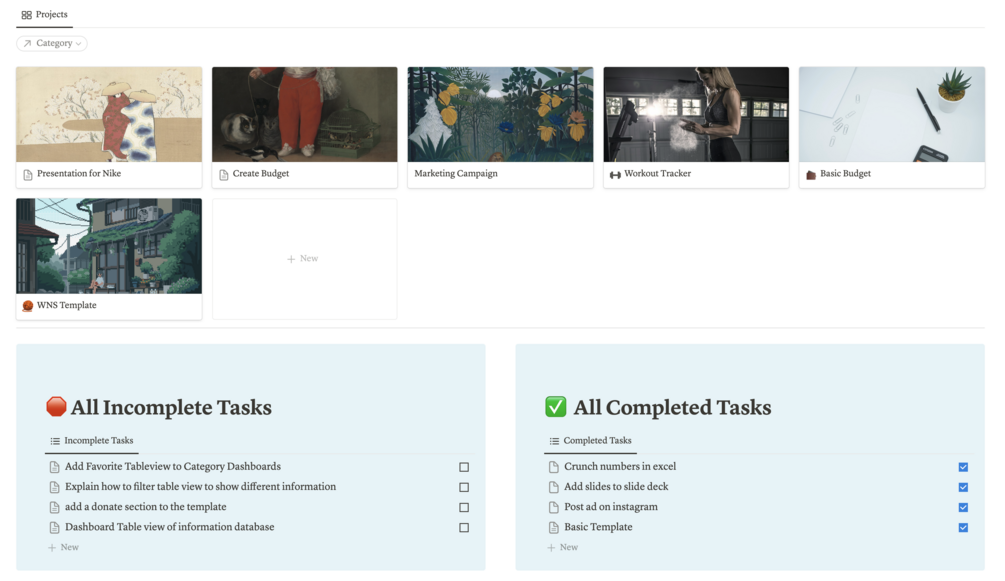Open WNS Template project title
Screen dimensions: 1005x581
tap(67, 305)
